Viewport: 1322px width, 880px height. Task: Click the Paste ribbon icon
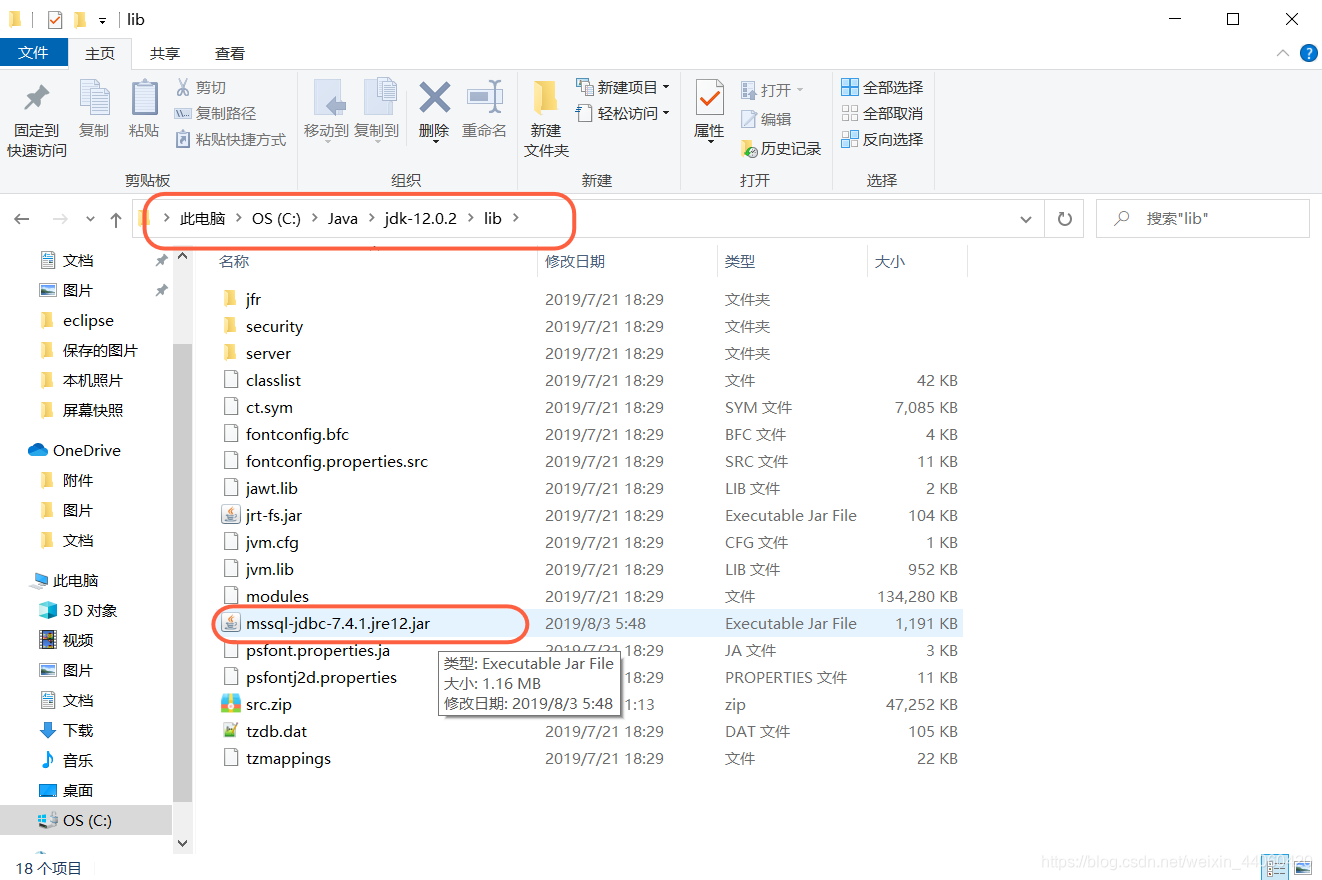point(144,98)
